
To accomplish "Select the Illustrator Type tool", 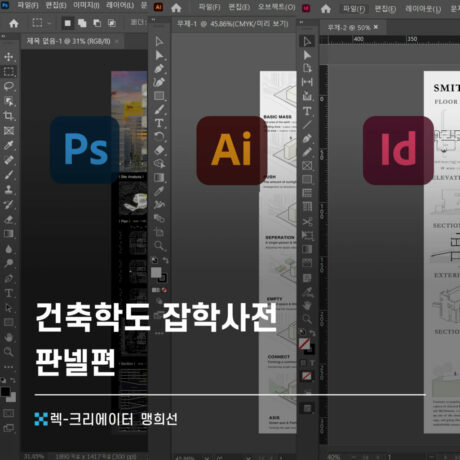I will (159, 123).
